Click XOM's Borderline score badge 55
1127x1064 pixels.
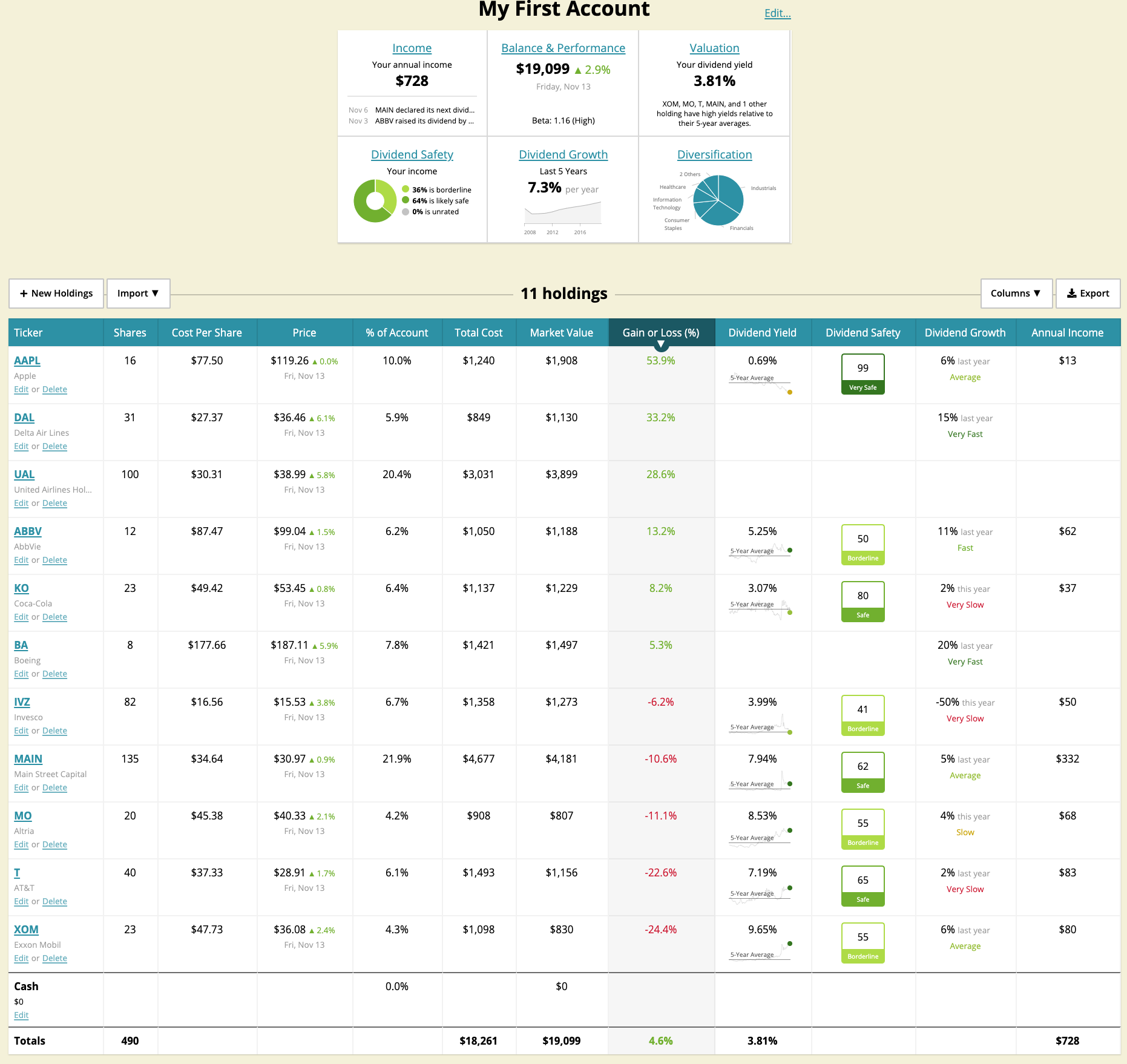862,943
